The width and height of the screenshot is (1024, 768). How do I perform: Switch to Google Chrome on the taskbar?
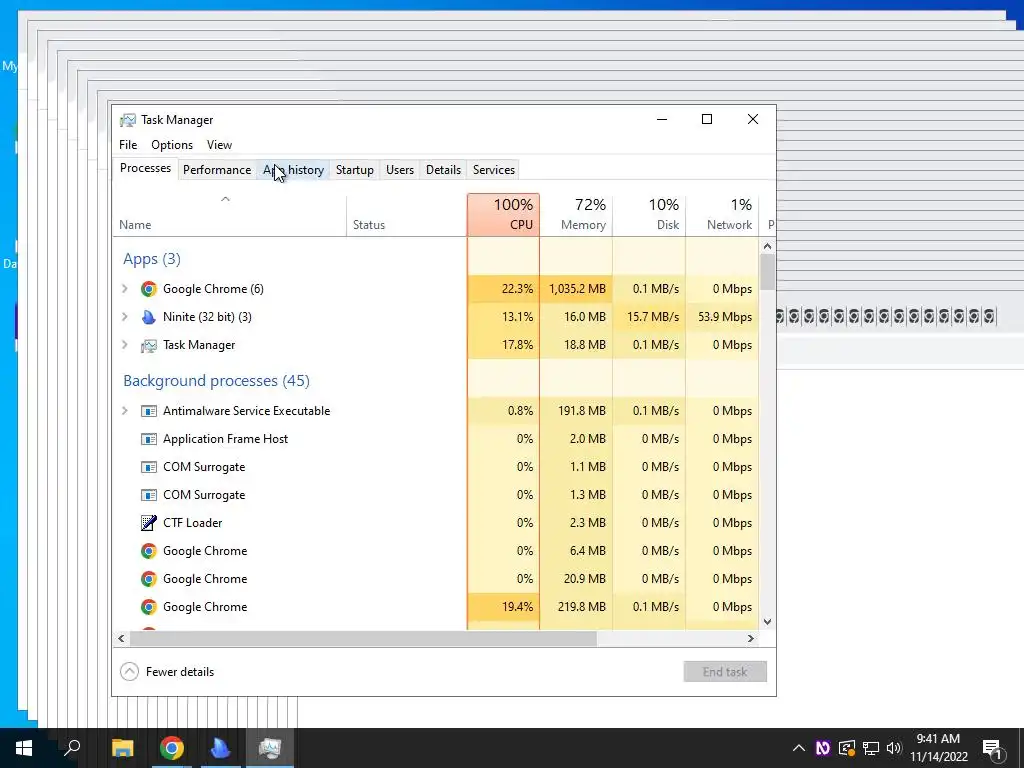click(172, 748)
